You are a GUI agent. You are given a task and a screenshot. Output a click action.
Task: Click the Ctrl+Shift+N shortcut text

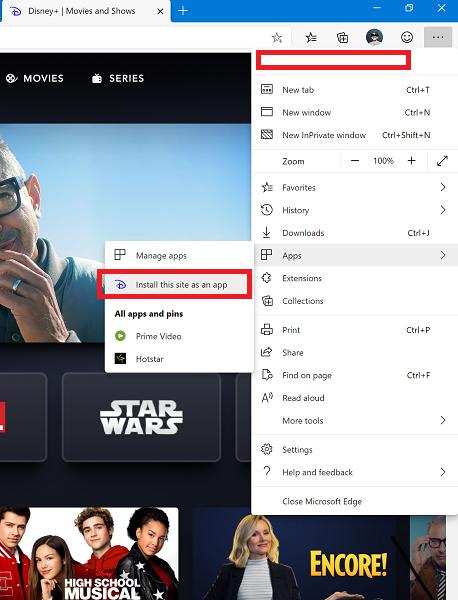(x=406, y=135)
